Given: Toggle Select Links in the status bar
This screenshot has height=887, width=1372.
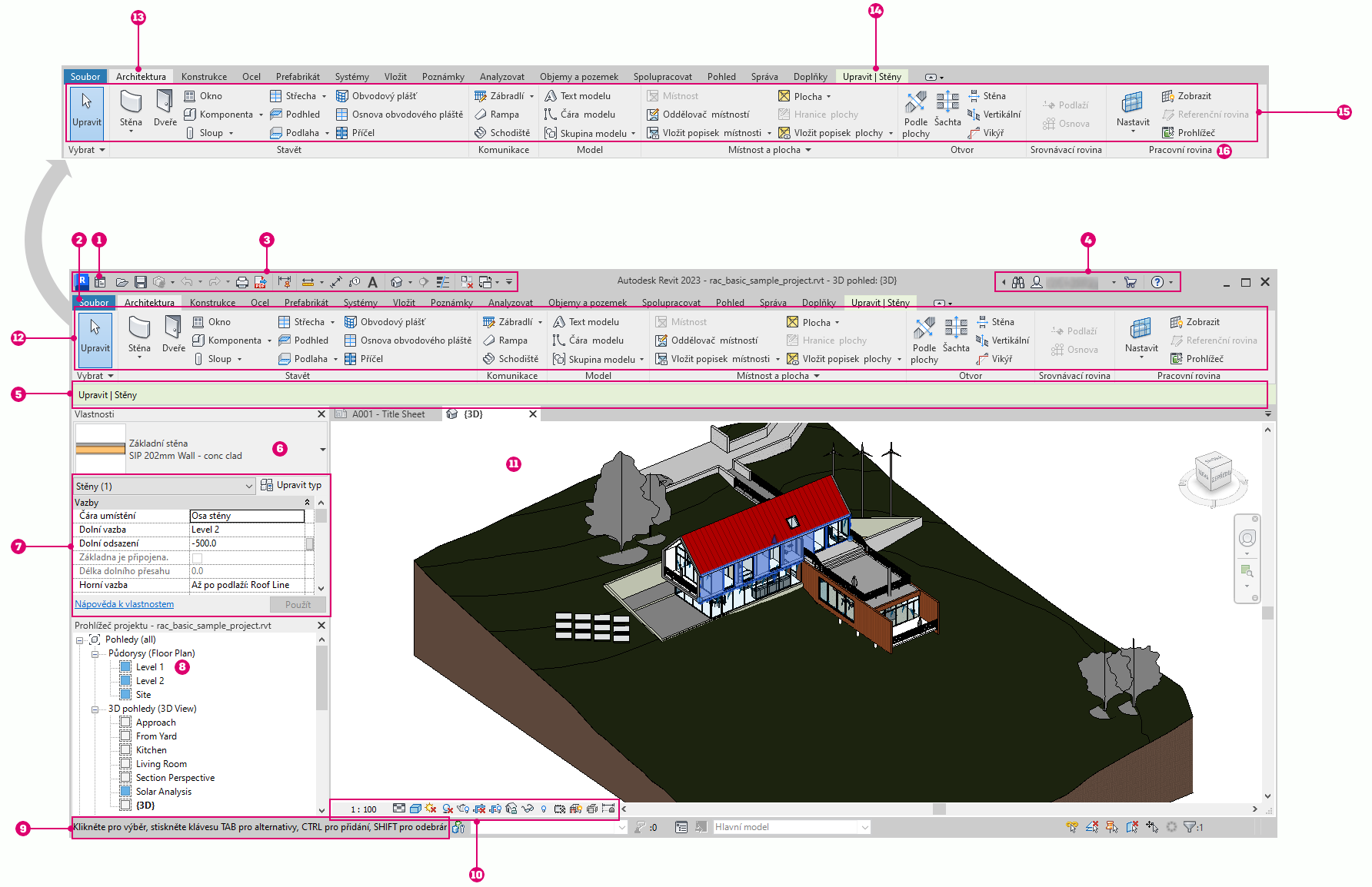Looking at the screenshot, I should [1072, 827].
